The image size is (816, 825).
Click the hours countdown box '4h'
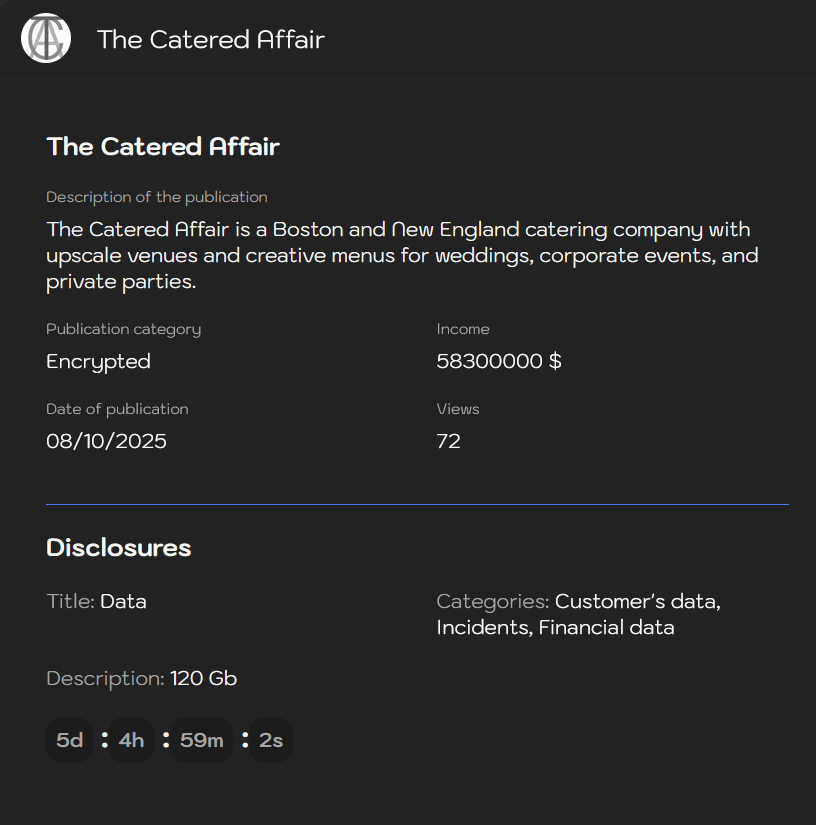pos(131,740)
